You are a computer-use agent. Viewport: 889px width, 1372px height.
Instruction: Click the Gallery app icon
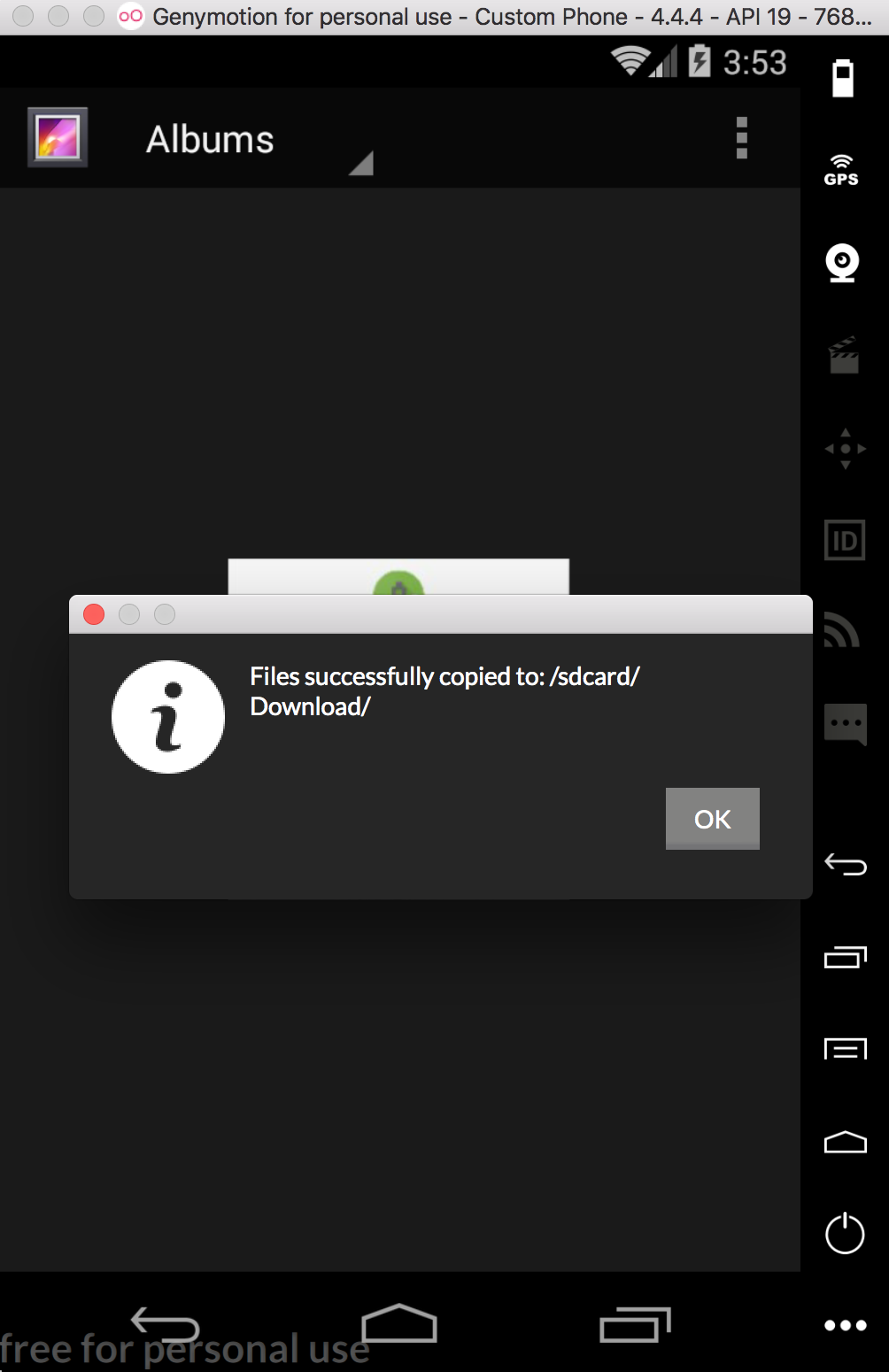tap(58, 137)
